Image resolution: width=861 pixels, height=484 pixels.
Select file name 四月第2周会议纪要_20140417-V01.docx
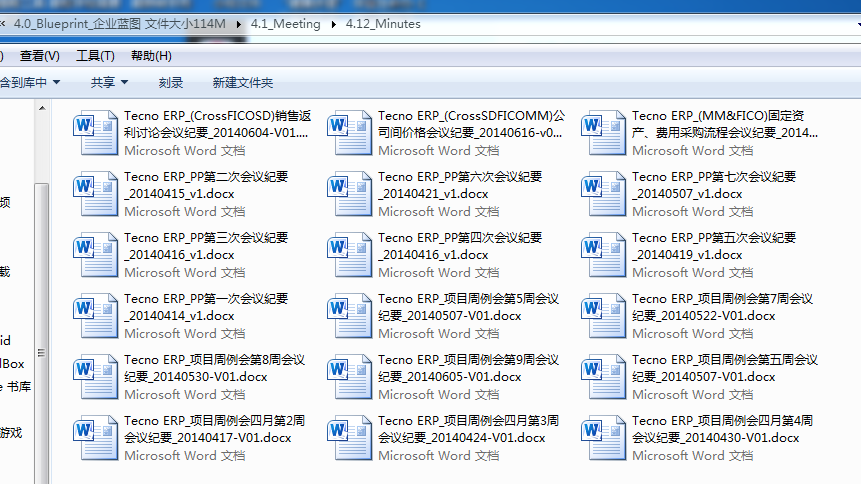coord(214,429)
